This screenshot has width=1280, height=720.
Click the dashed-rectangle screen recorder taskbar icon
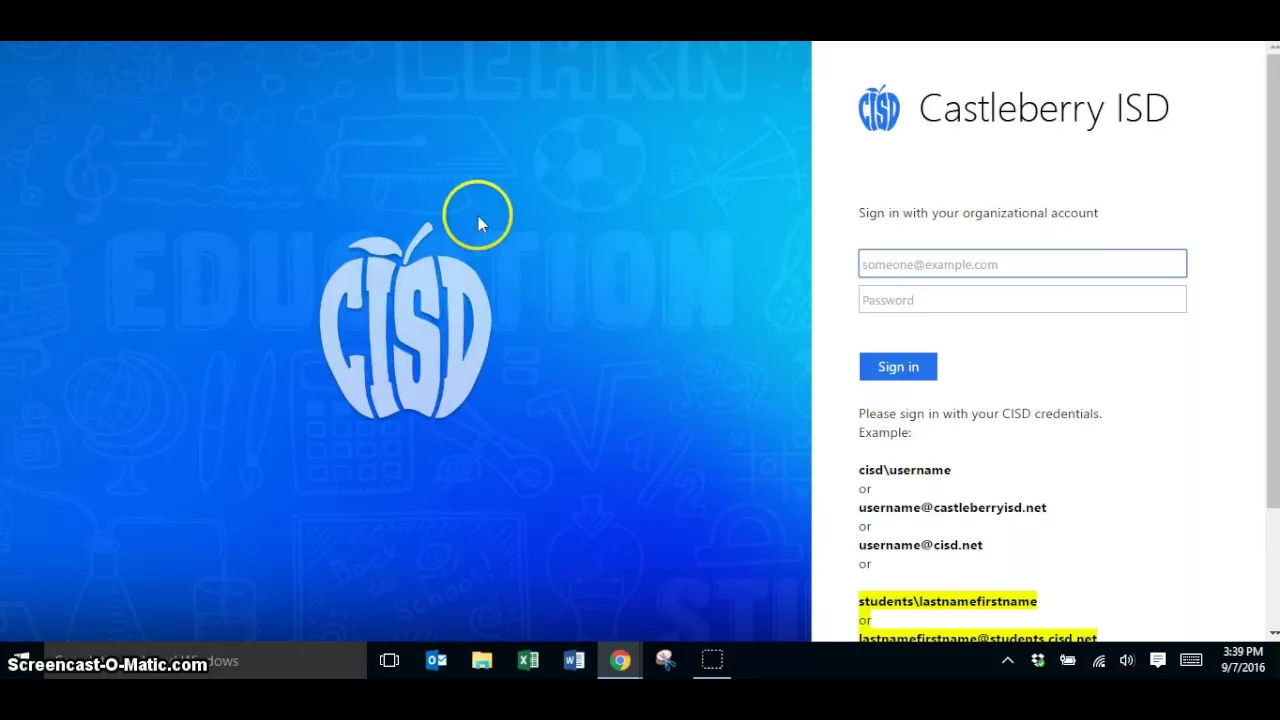point(712,661)
